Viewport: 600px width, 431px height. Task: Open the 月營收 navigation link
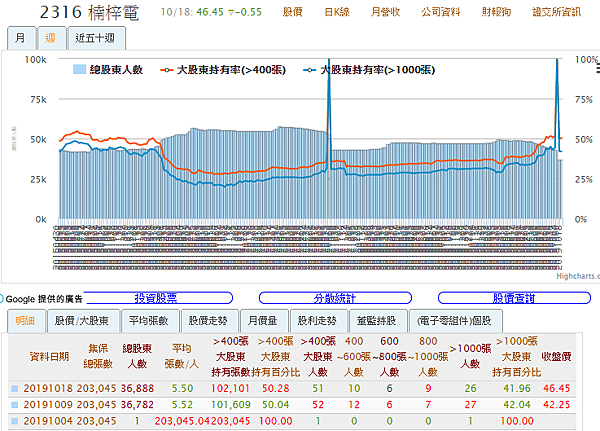point(385,12)
